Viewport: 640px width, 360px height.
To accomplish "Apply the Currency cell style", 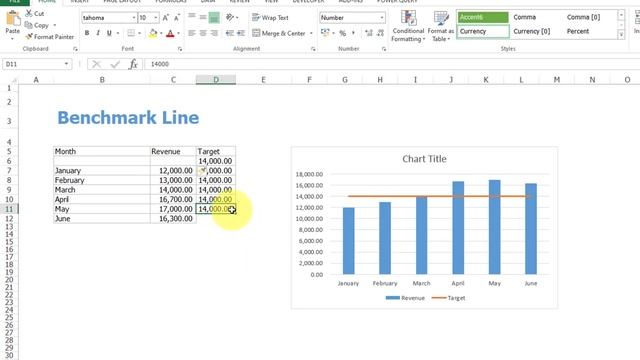I will coord(483,31).
